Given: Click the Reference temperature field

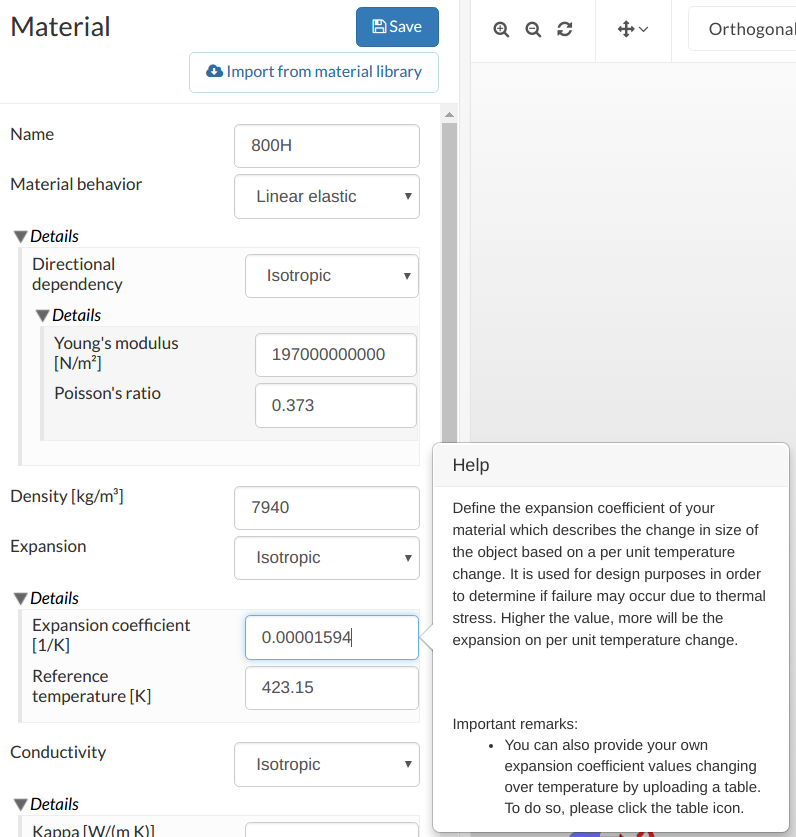Looking at the screenshot, I should pyautogui.click(x=332, y=688).
